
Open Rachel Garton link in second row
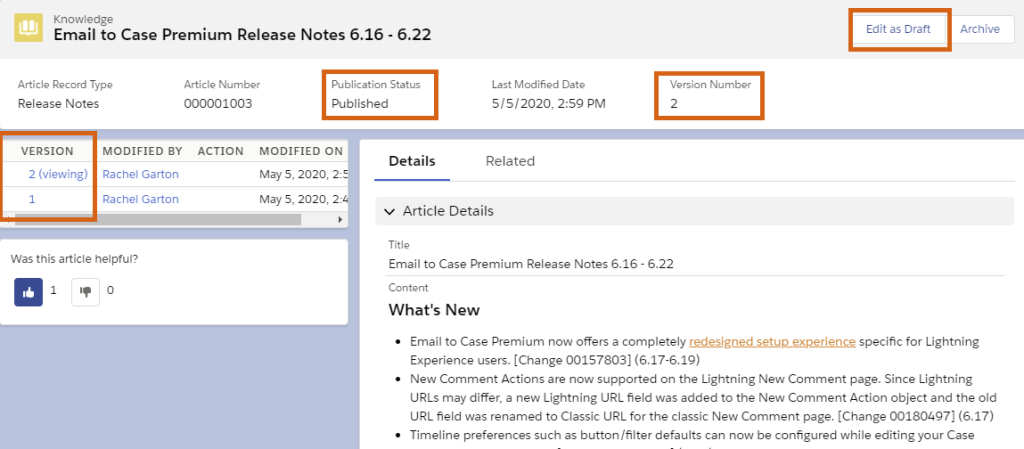click(x=140, y=199)
